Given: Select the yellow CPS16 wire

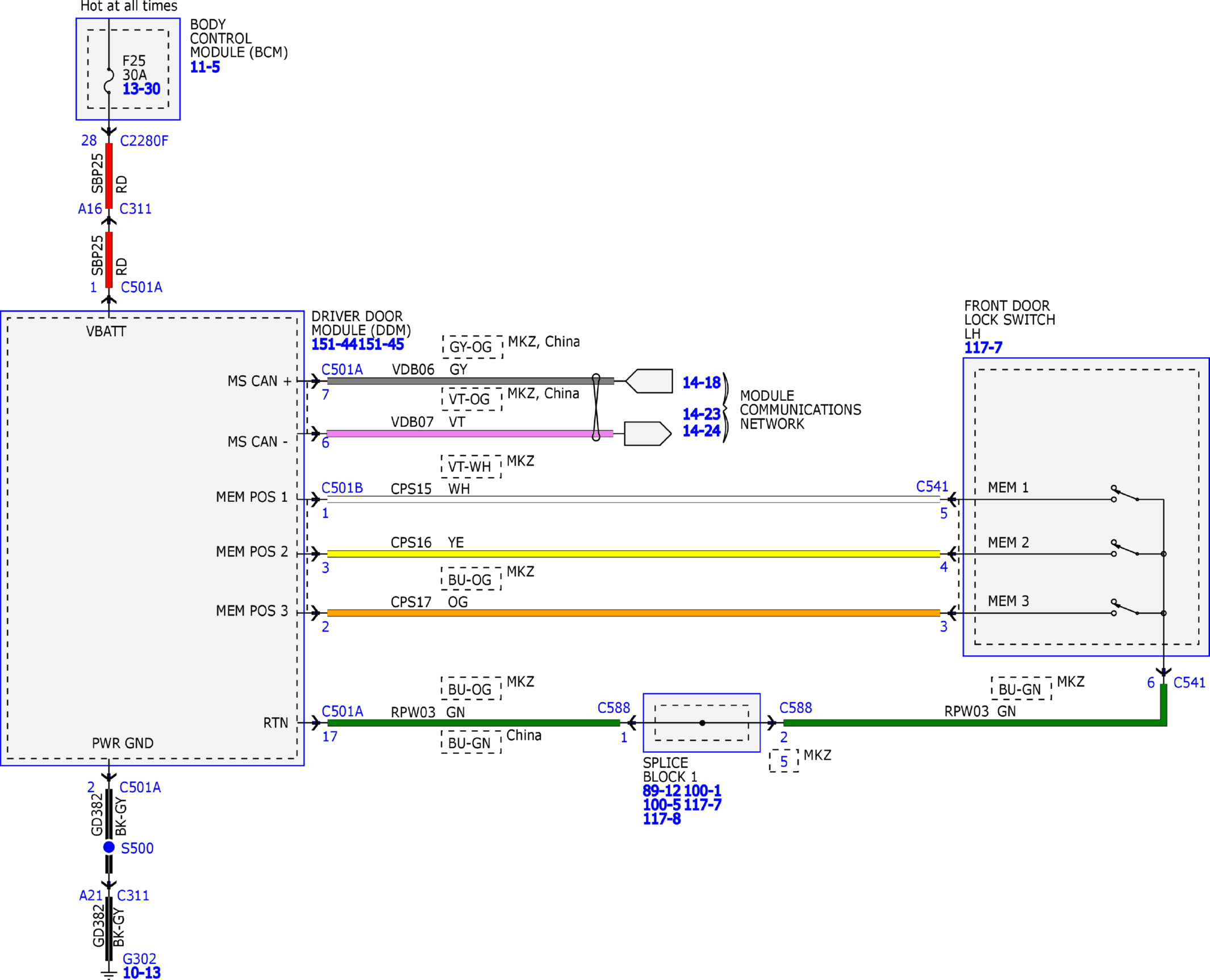Looking at the screenshot, I should (633, 554).
